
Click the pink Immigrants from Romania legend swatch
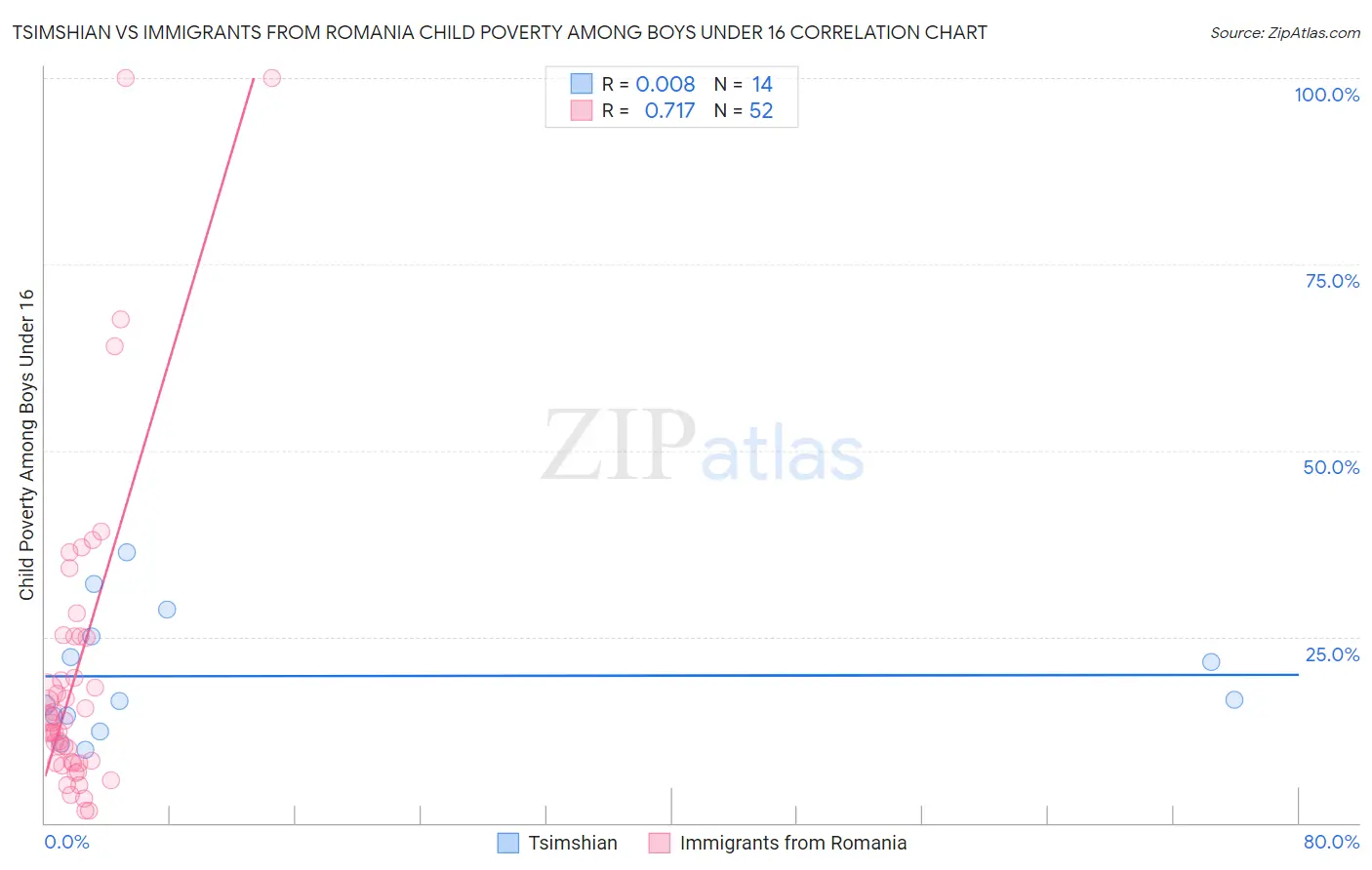(659, 843)
